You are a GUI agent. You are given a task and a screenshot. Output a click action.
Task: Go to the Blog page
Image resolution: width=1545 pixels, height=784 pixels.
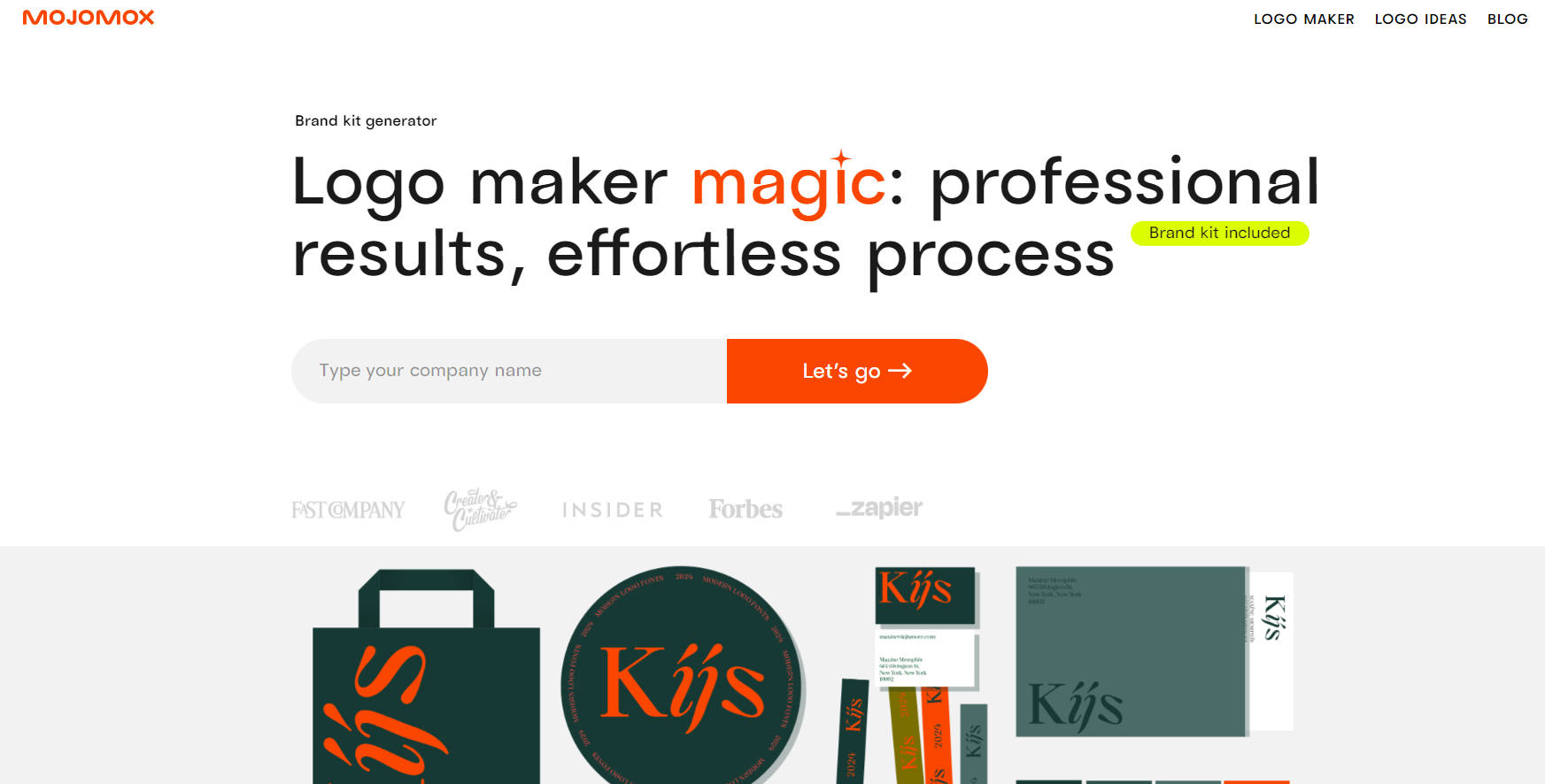pyautogui.click(x=1507, y=19)
